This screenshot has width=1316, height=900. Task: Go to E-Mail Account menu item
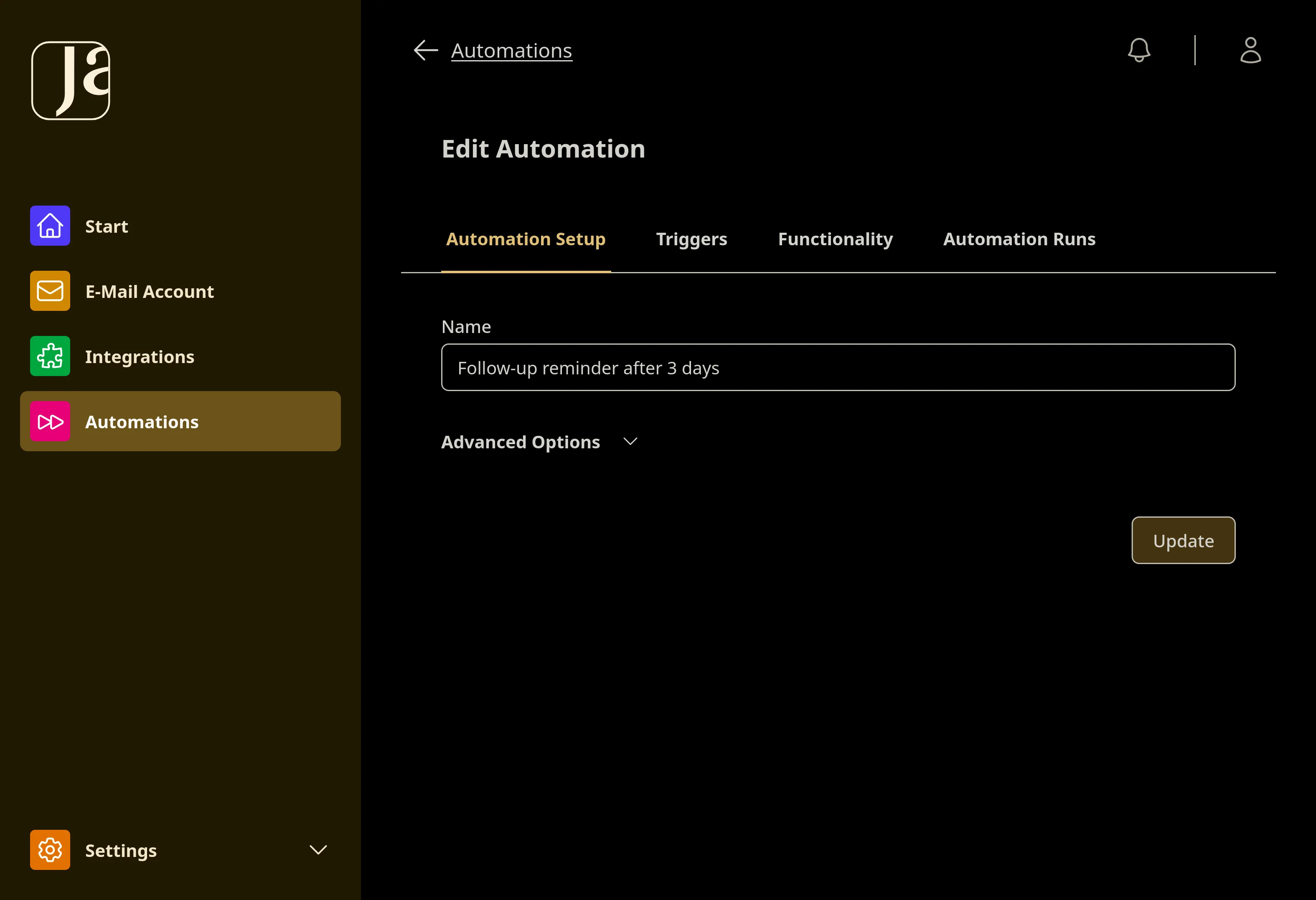[x=150, y=292]
